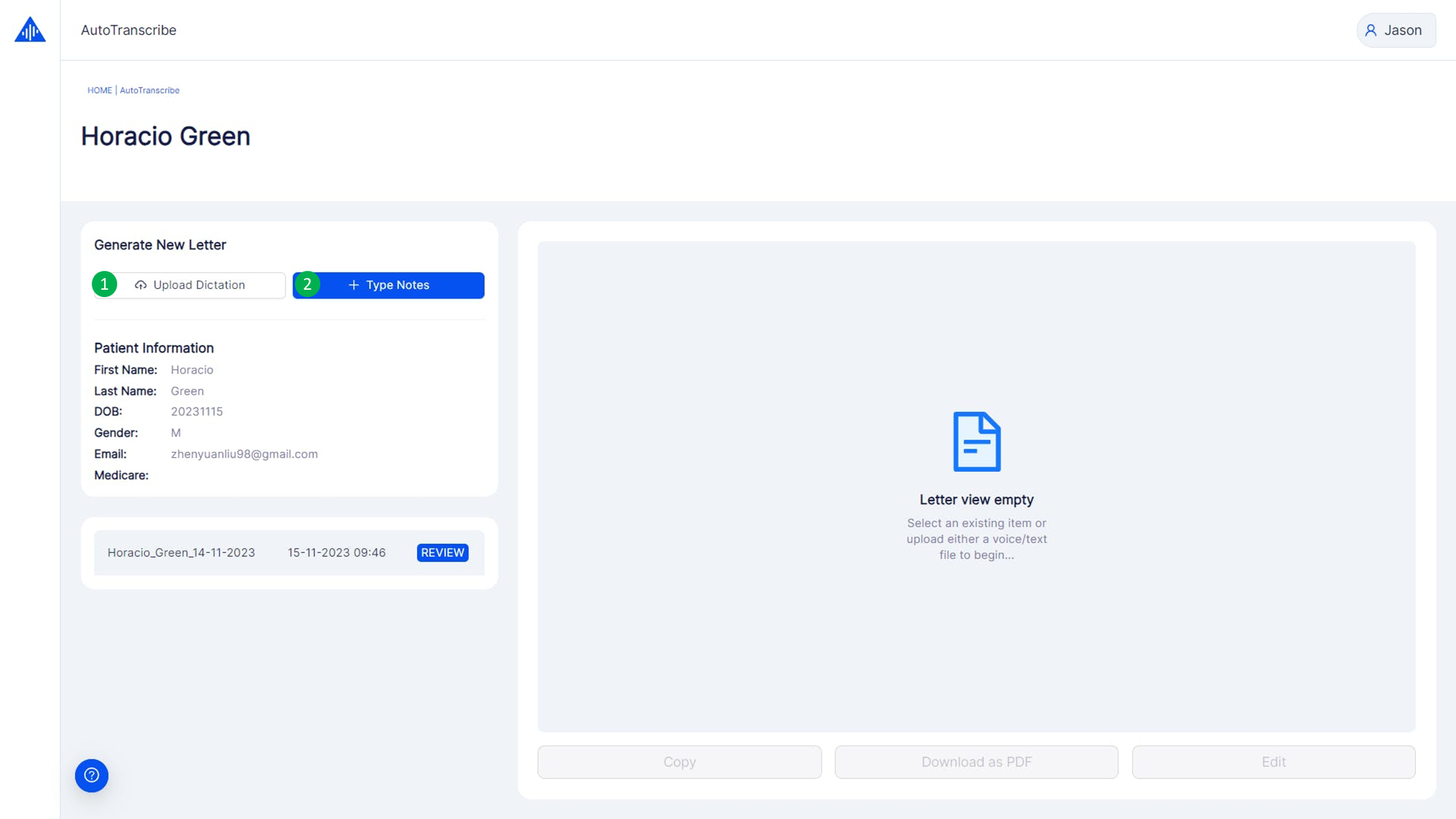Viewport: 1456px width, 819px height.
Task: Click the Copy button
Action: pos(679,761)
